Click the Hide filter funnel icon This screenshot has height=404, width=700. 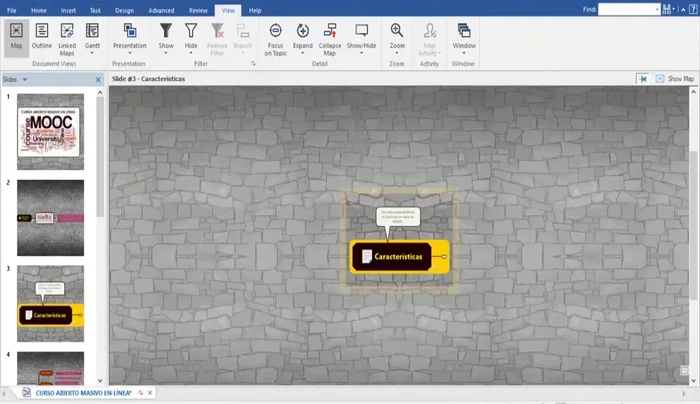point(191,31)
